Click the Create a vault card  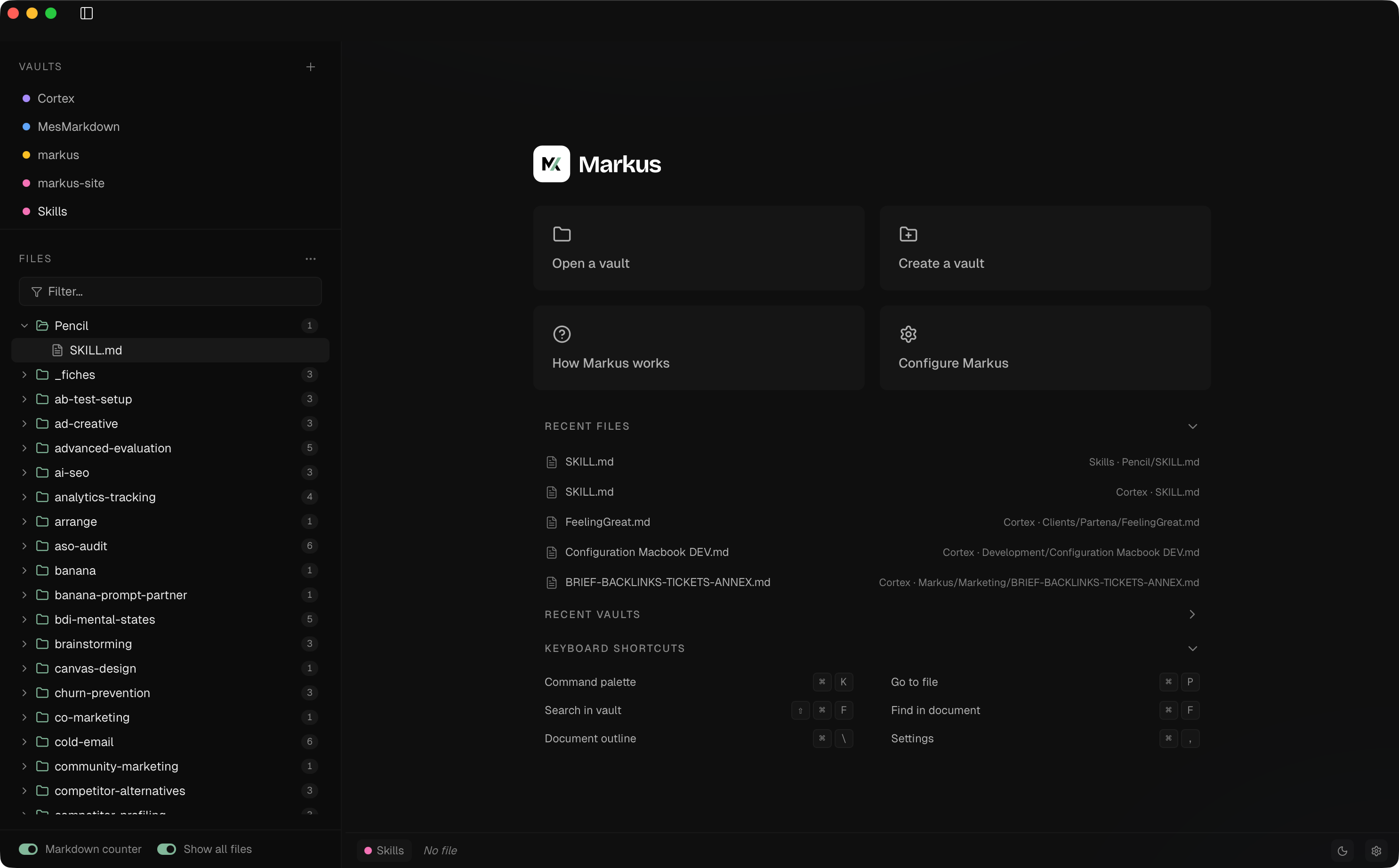[1045, 248]
